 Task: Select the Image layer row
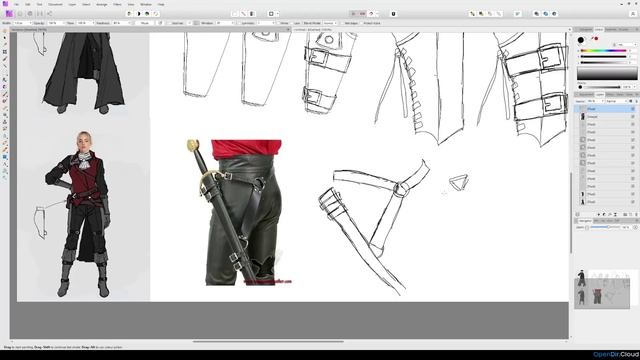[x=605, y=117]
